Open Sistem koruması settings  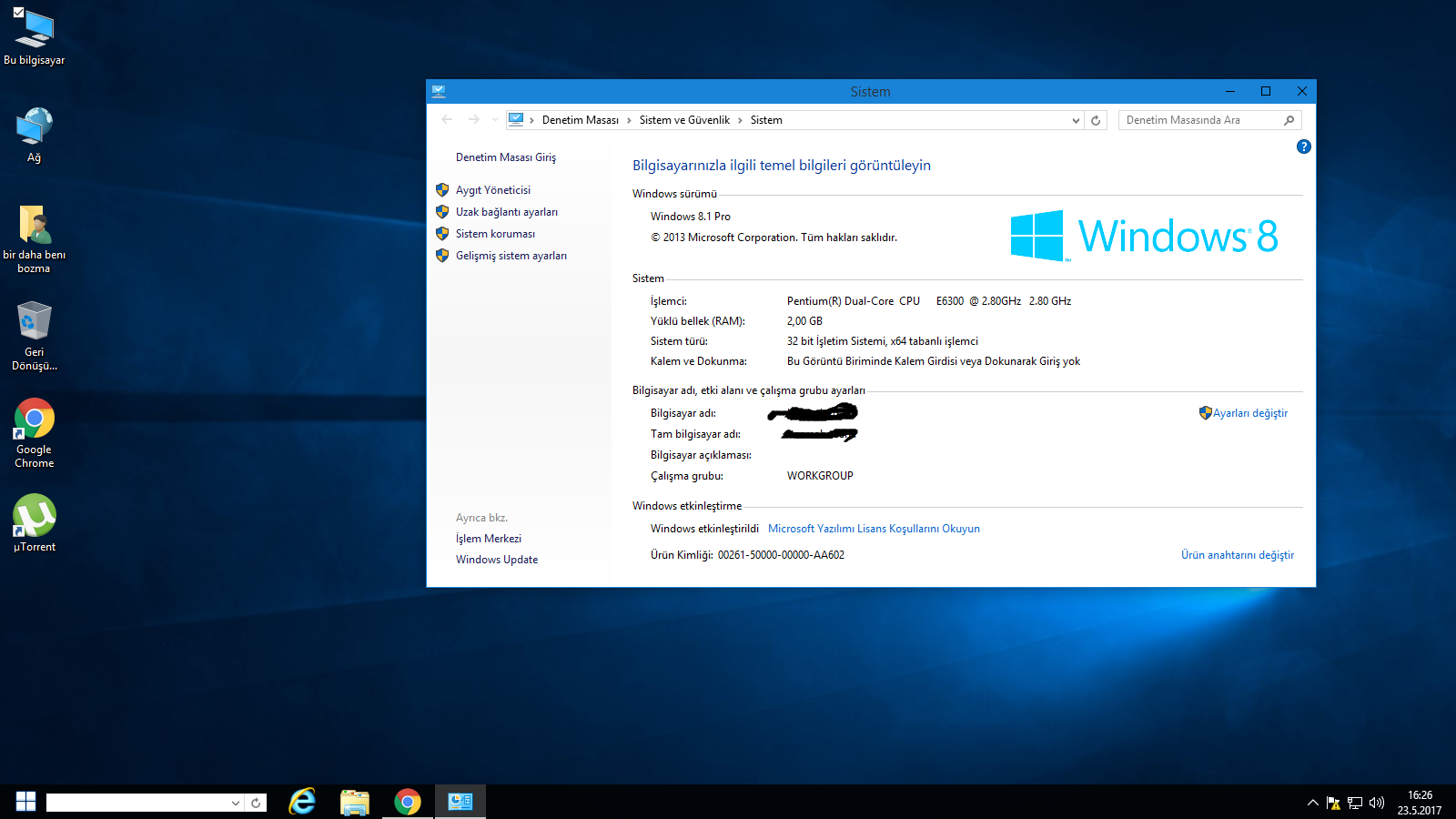pos(495,234)
